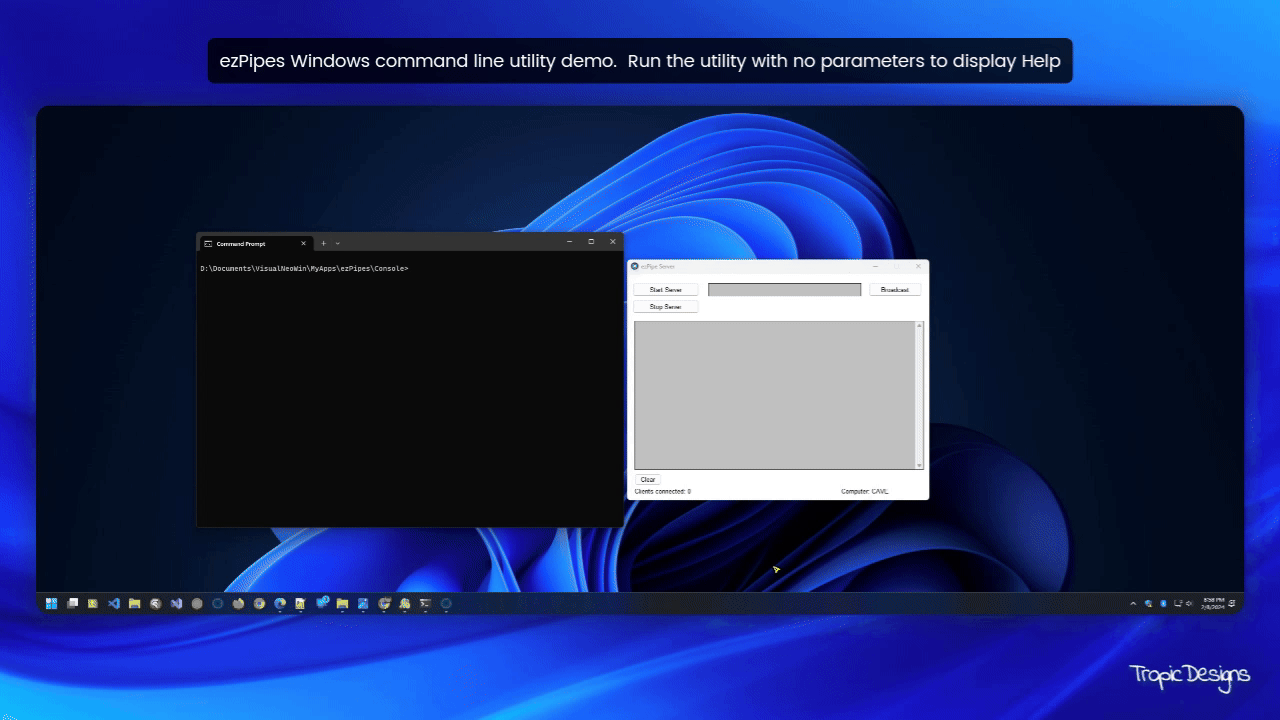1280x720 pixels.
Task: Click the Broadcast button
Action: tap(895, 290)
